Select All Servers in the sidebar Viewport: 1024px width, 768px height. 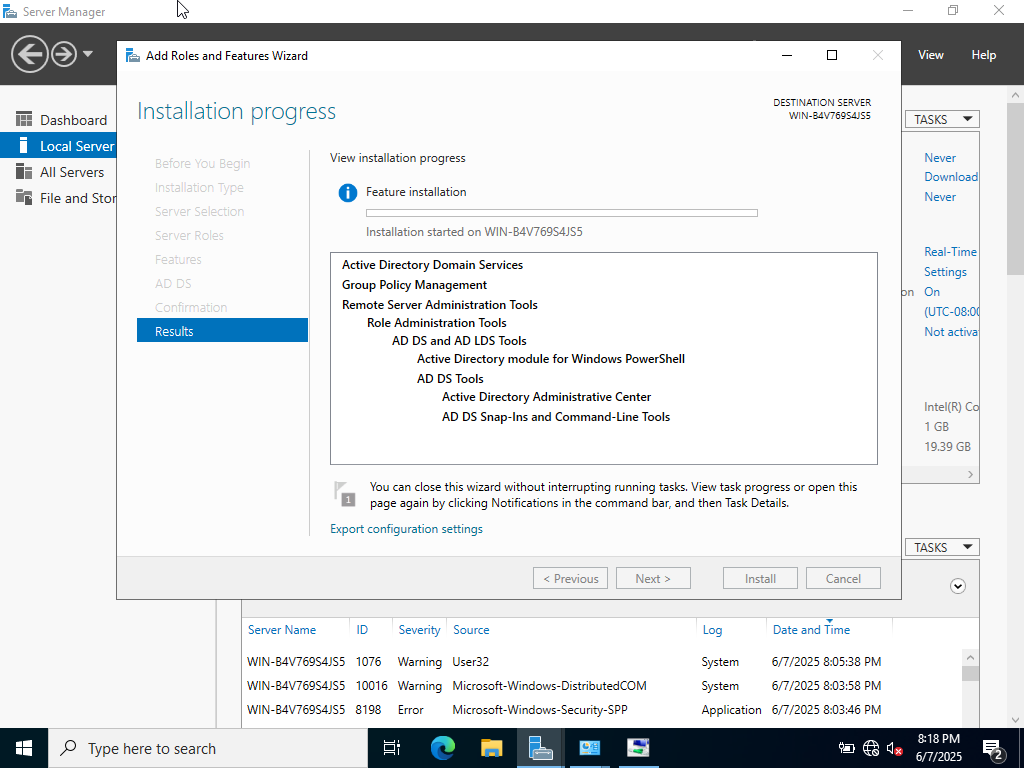click(x=71, y=172)
